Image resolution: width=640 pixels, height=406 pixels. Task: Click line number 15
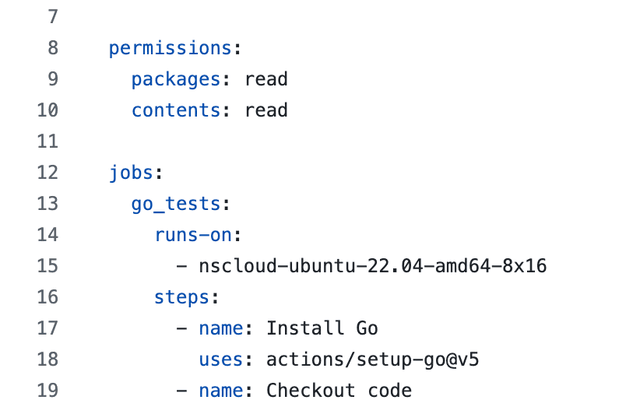(47, 266)
